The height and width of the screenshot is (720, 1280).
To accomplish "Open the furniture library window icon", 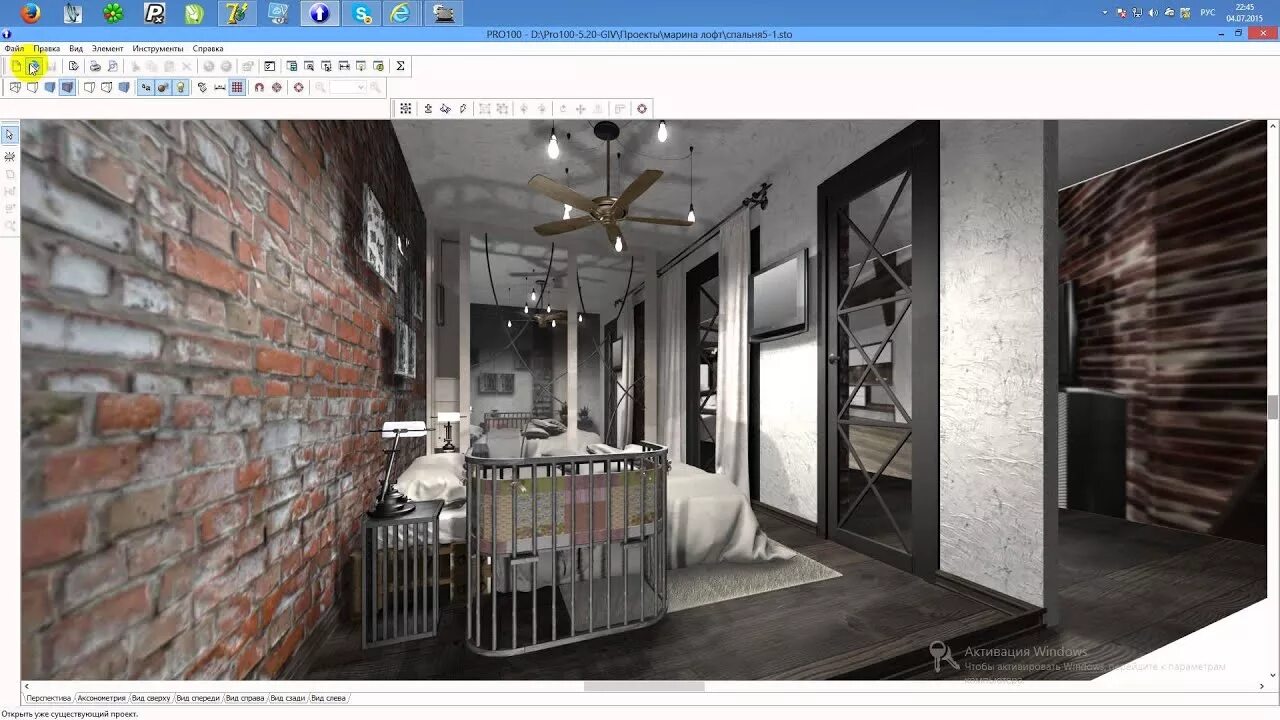I will pos(291,66).
